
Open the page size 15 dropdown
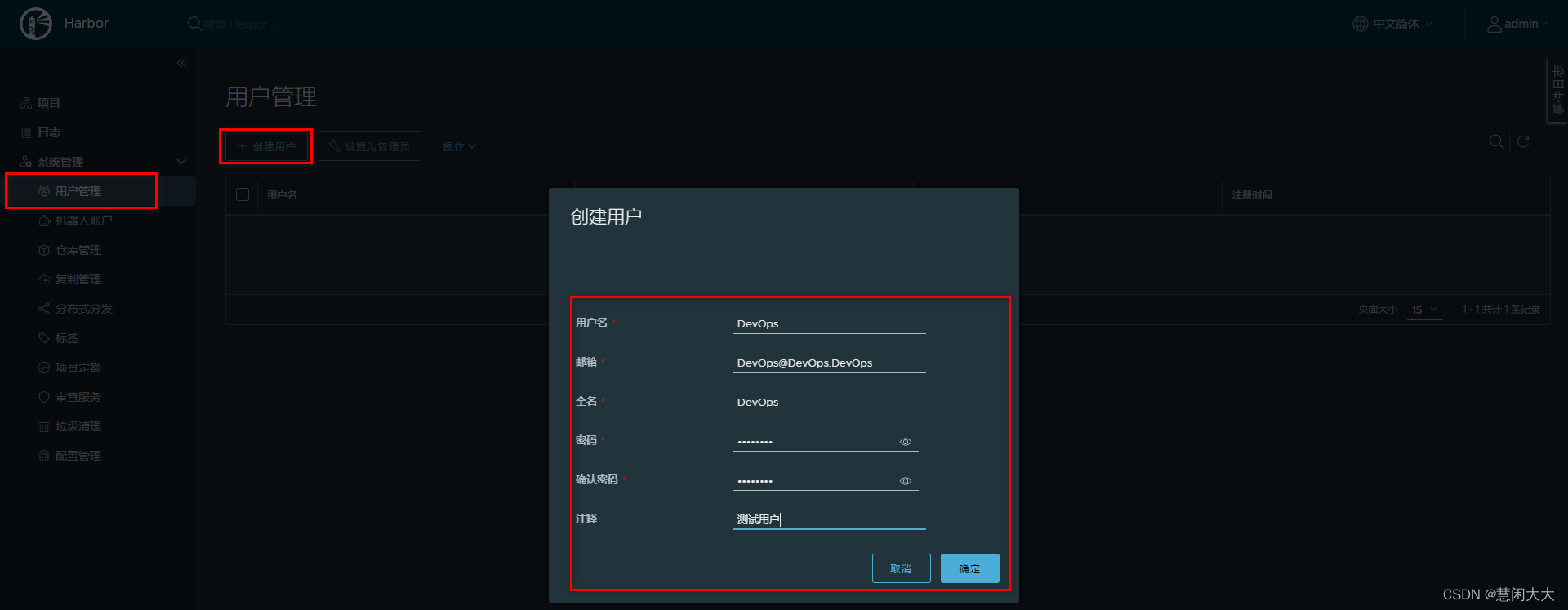click(1425, 309)
